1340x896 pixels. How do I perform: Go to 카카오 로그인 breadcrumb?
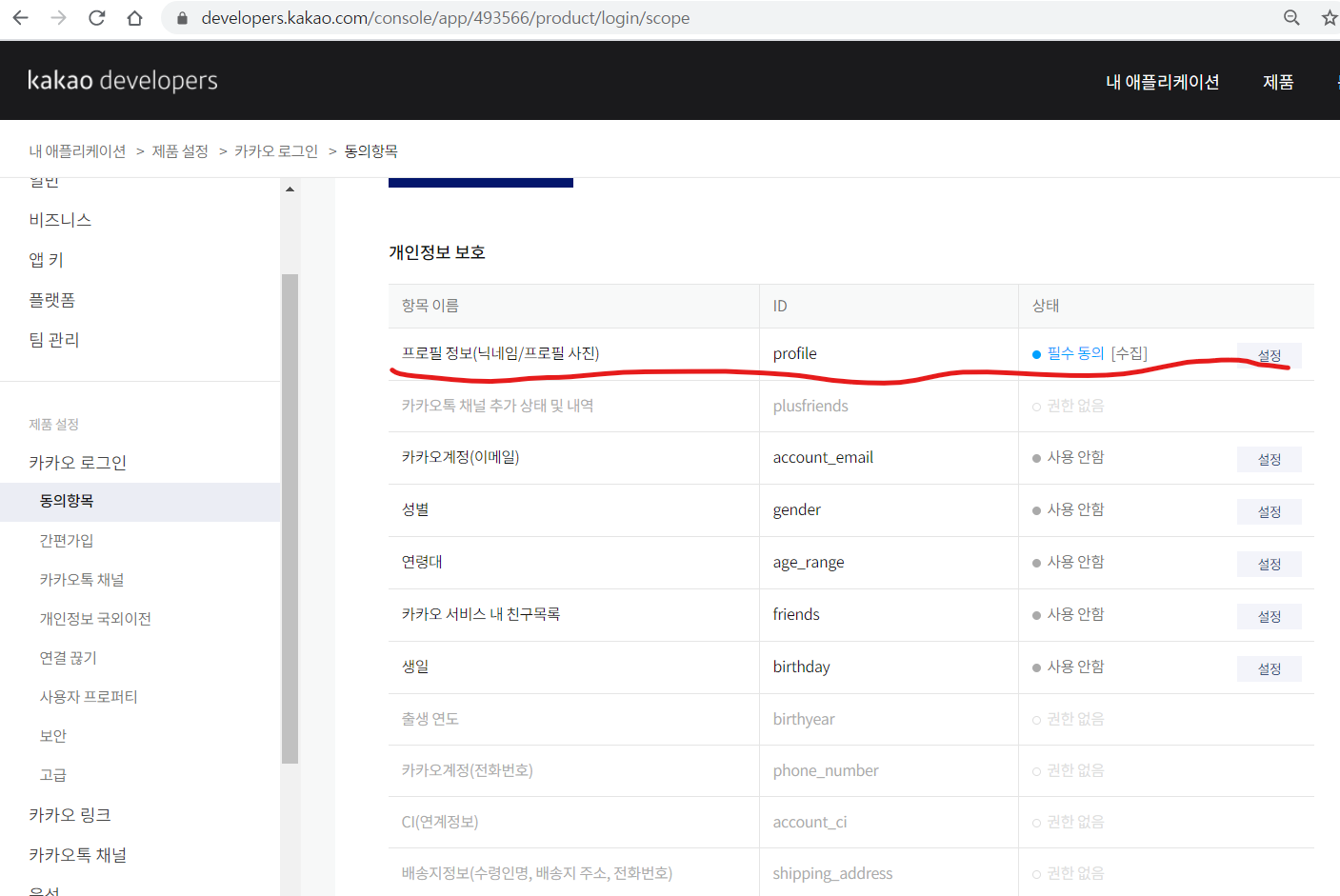click(x=276, y=151)
